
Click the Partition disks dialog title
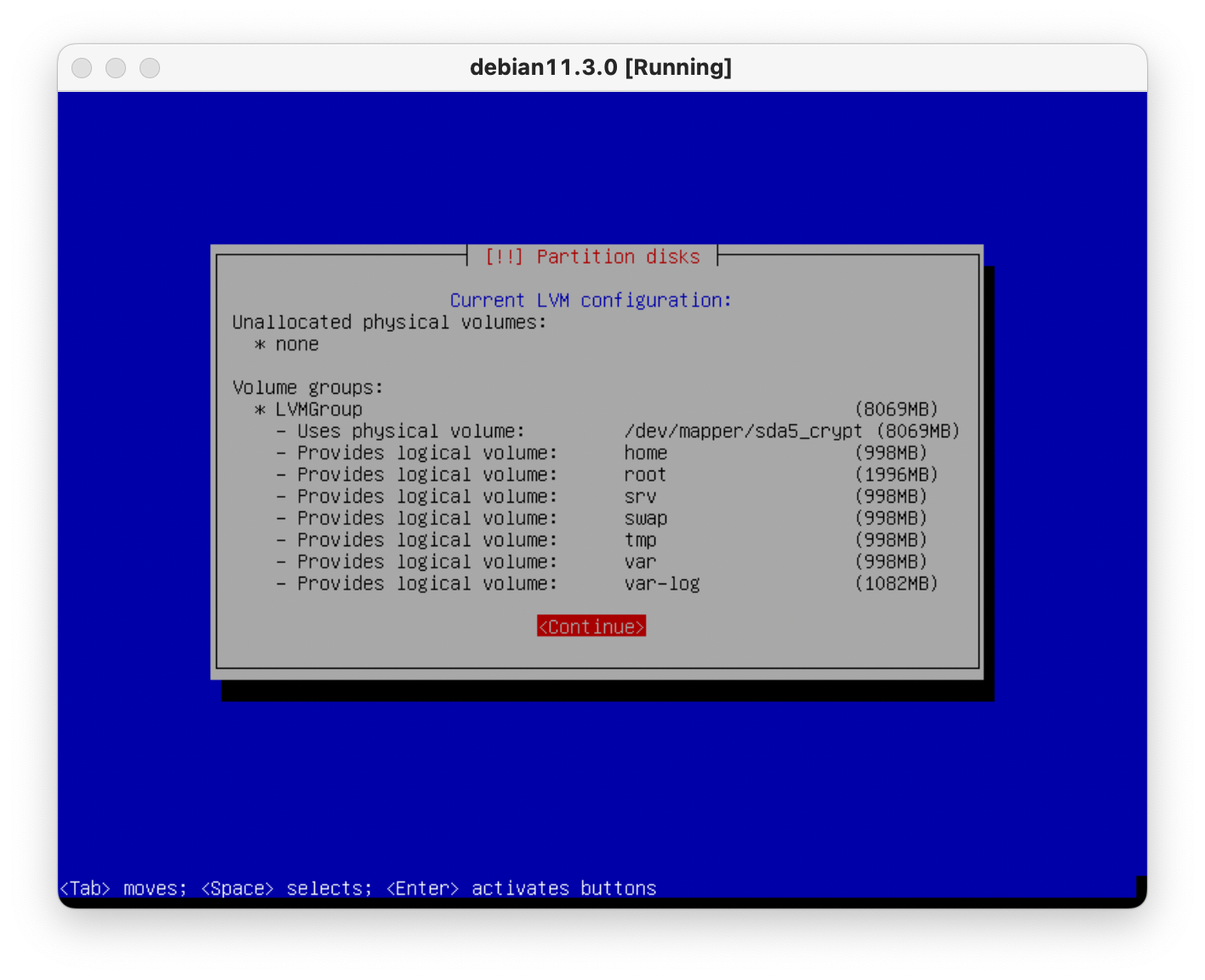[x=592, y=257]
